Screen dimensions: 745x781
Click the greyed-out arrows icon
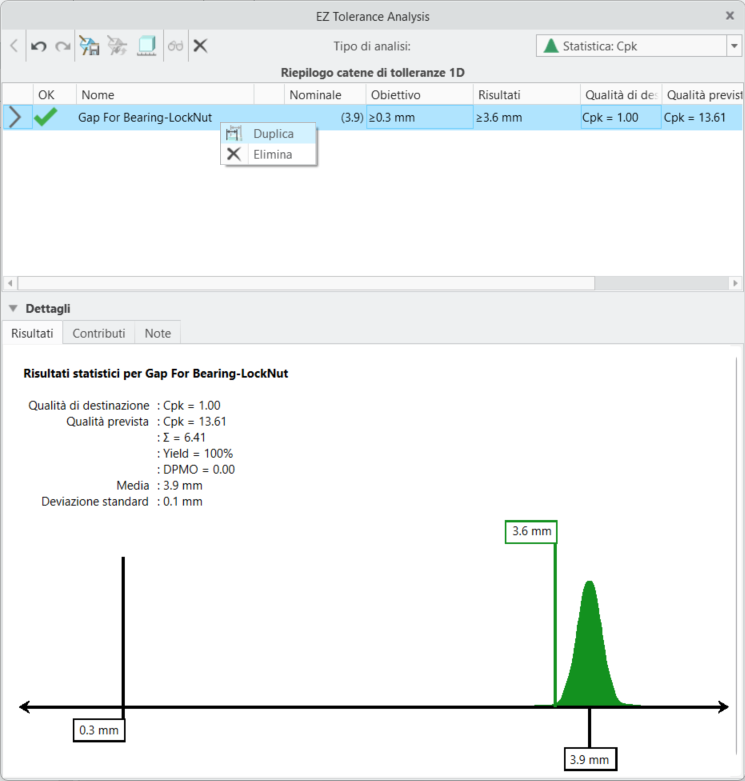[x=118, y=46]
